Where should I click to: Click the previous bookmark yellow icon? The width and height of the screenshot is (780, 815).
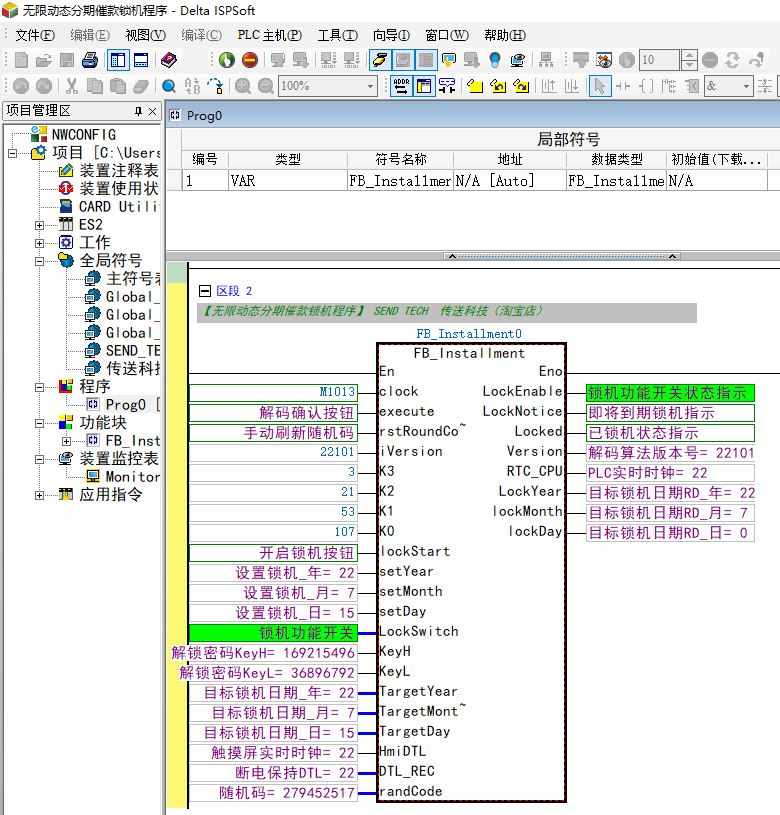[x=498, y=86]
